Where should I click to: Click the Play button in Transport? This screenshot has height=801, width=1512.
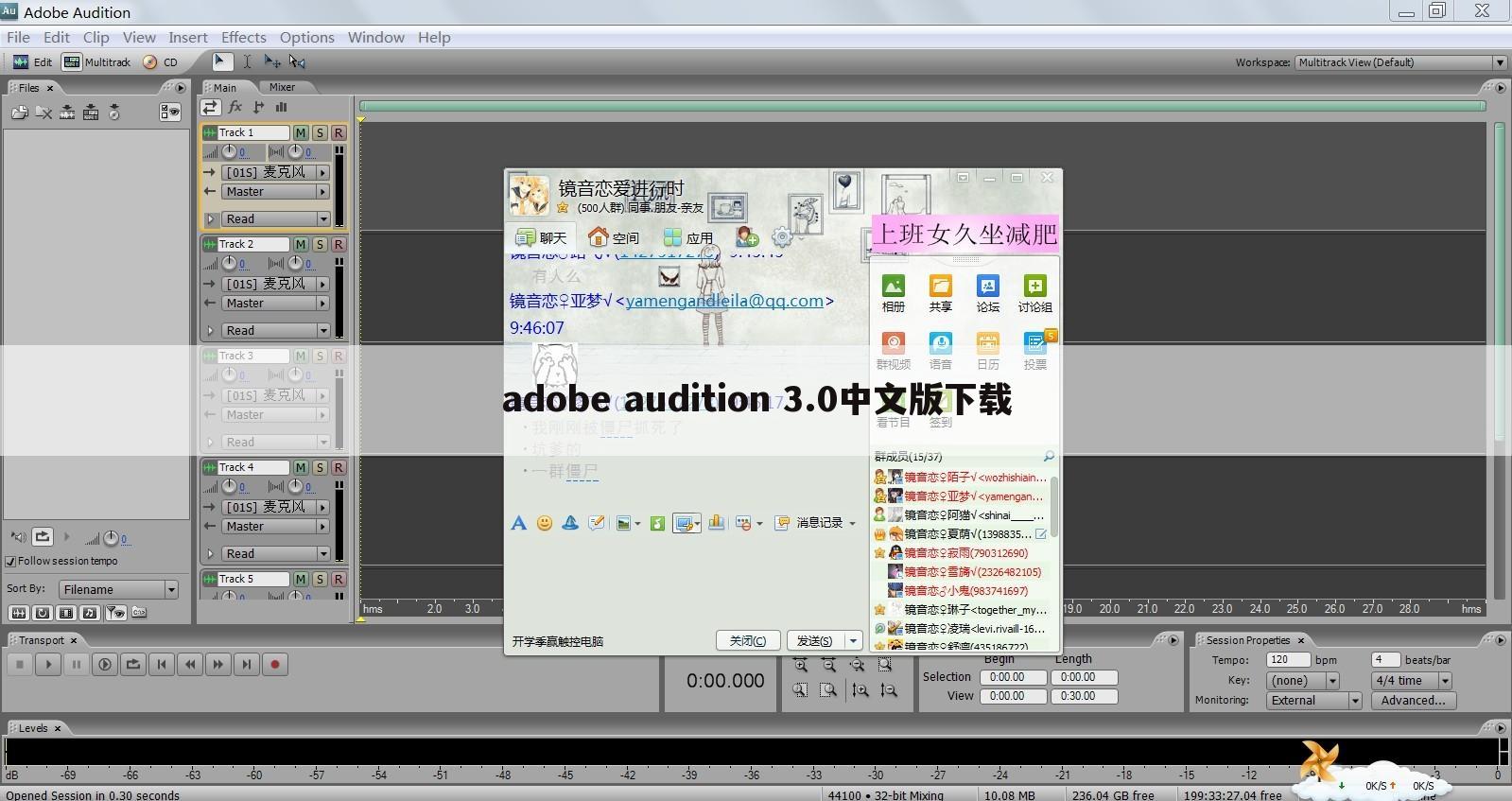click(48, 664)
